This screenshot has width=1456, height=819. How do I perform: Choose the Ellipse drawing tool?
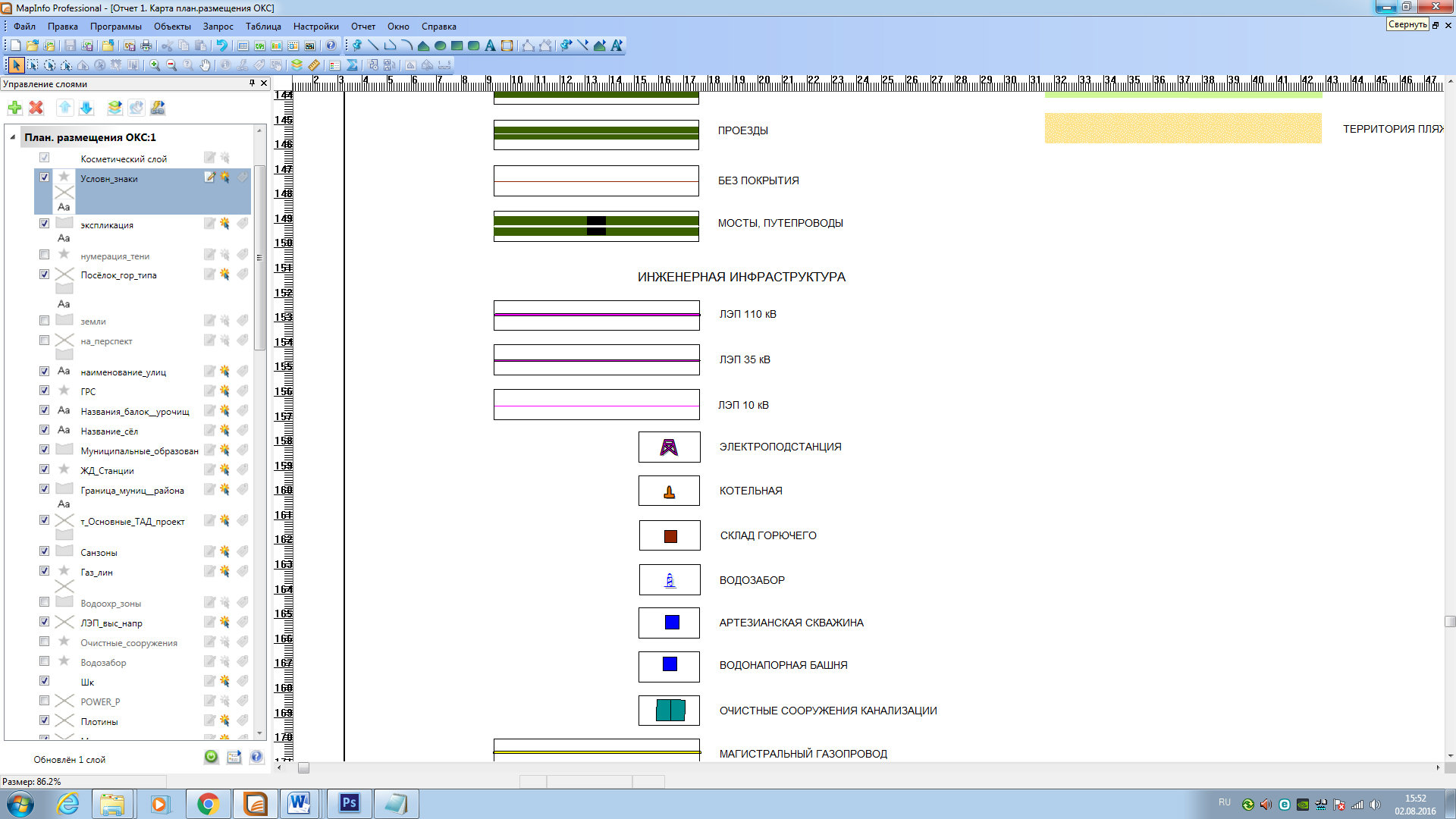[x=440, y=45]
